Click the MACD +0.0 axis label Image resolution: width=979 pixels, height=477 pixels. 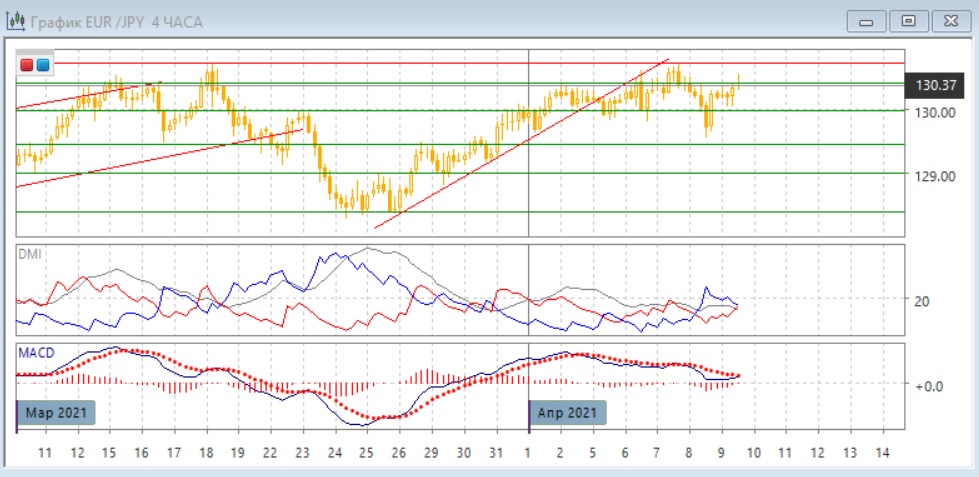click(x=929, y=384)
